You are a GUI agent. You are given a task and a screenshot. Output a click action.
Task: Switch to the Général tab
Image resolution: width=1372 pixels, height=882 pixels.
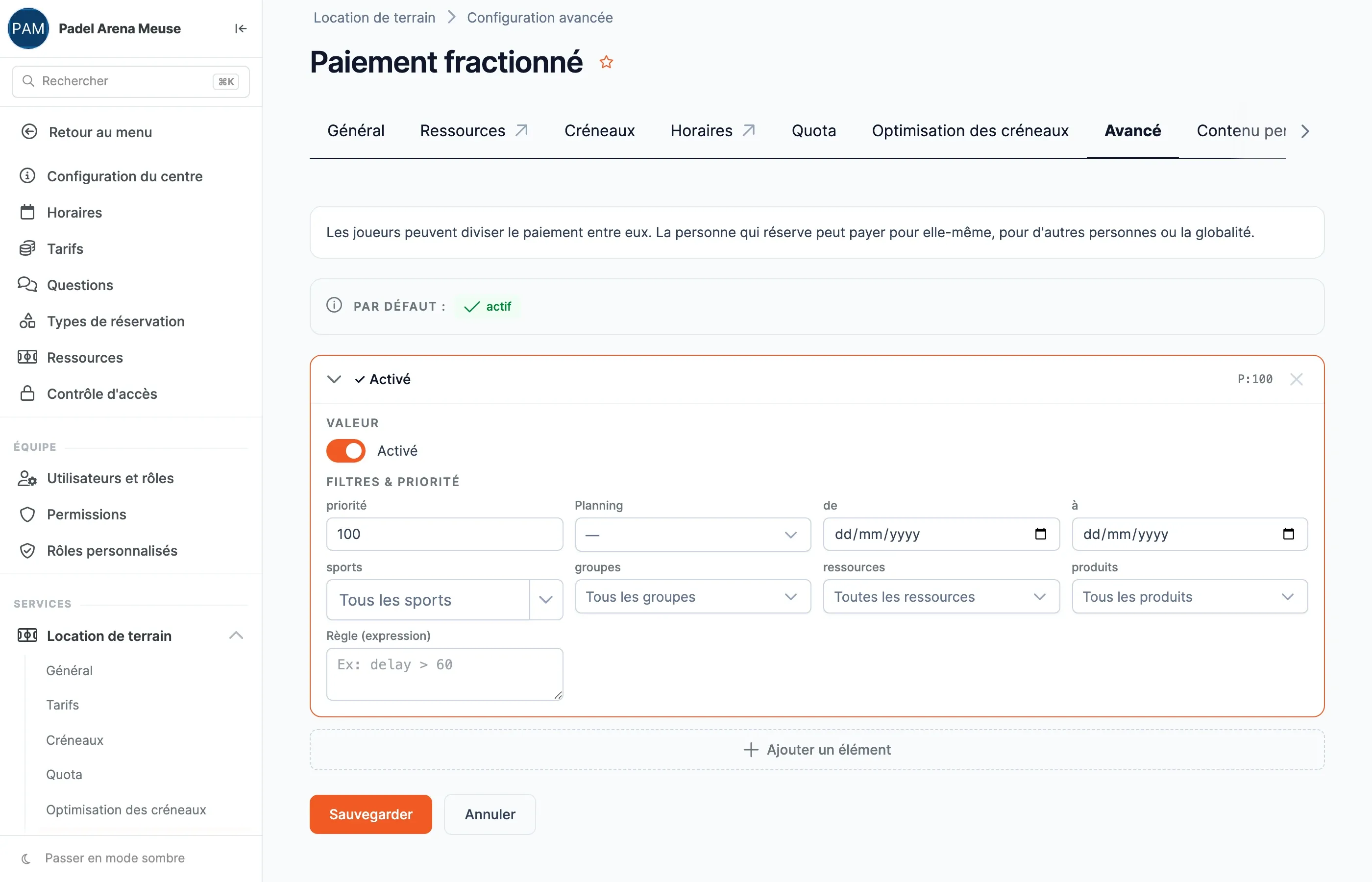(356, 130)
